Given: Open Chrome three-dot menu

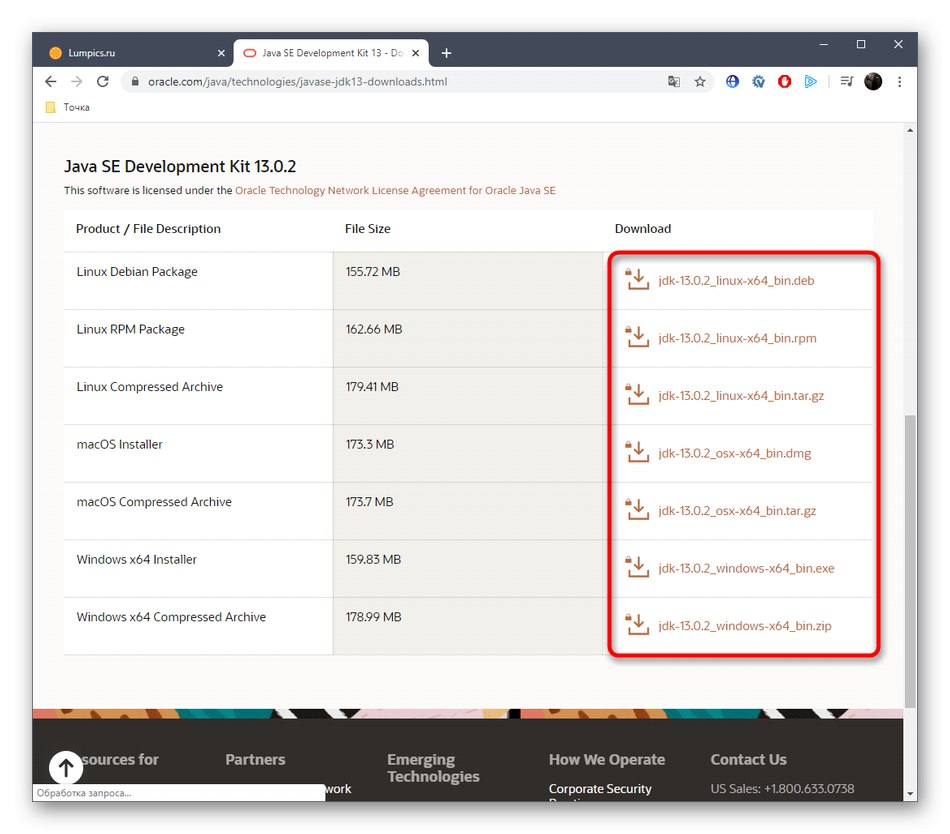Looking at the screenshot, I should 899,81.
